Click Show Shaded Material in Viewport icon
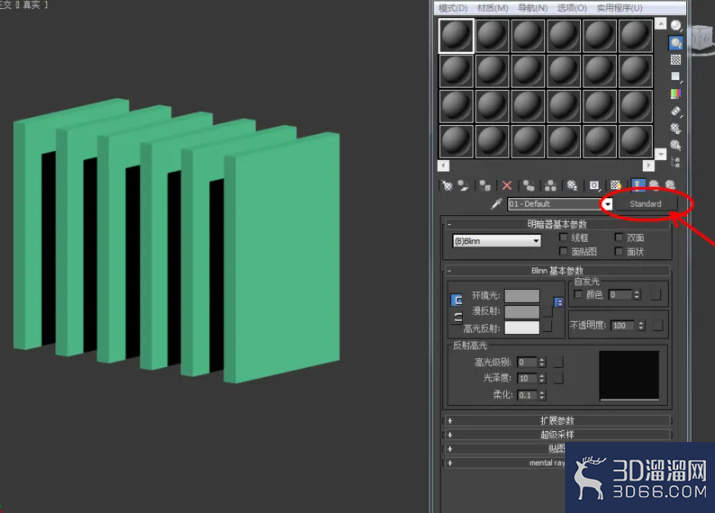Screen dimensions: 715x513 (x=616, y=185)
